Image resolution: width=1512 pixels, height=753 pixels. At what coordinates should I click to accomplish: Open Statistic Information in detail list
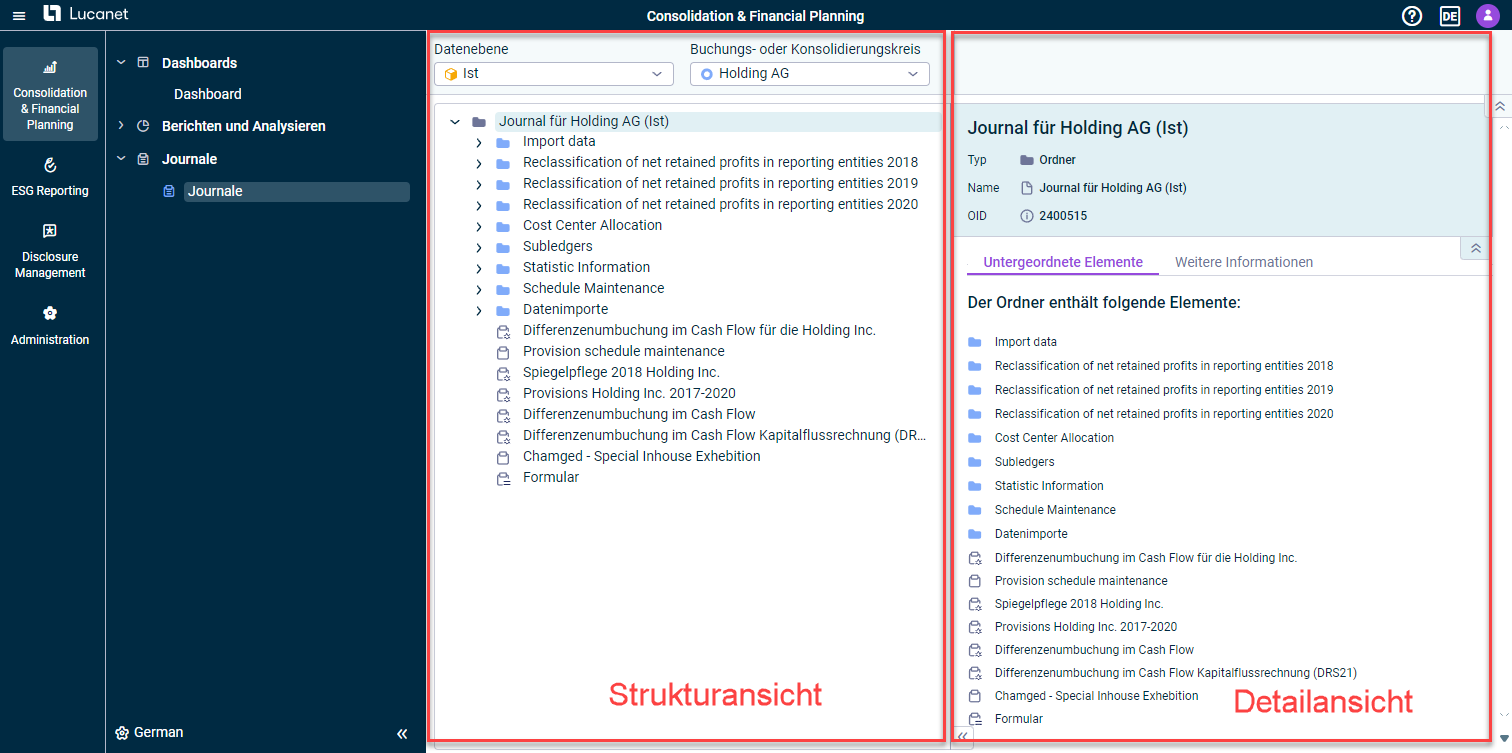pyautogui.click(x=1048, y=486)
